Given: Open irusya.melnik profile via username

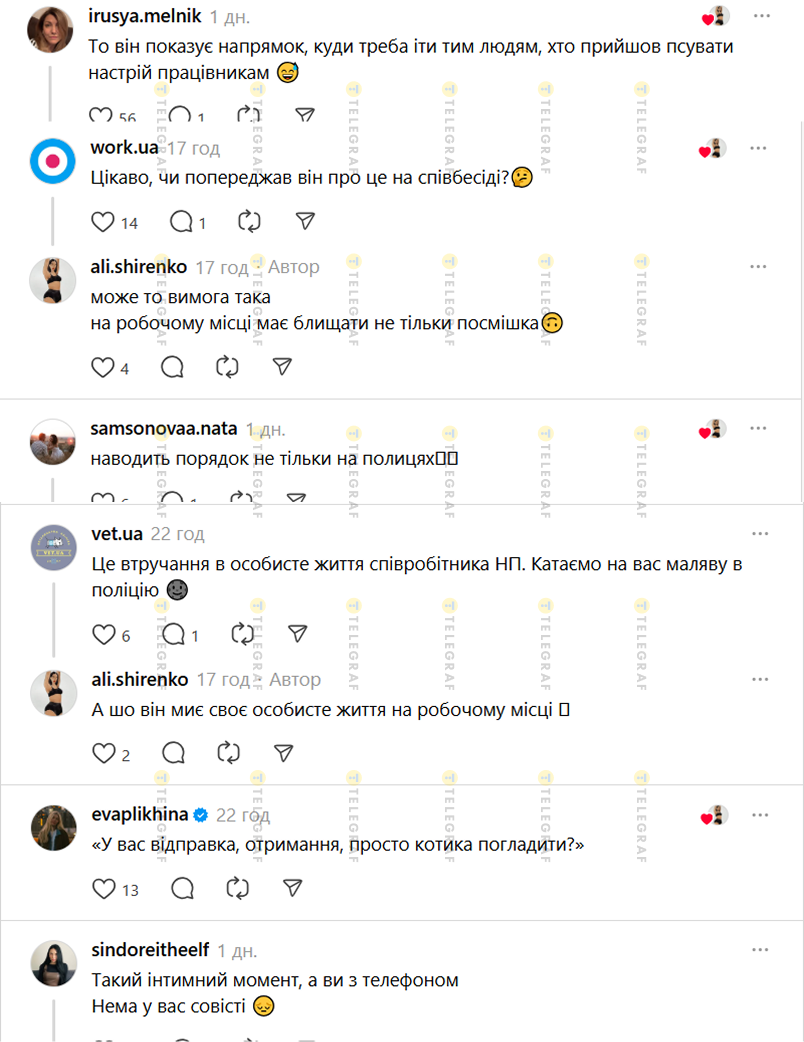Looking at the screenshot, I should (145, 16).
